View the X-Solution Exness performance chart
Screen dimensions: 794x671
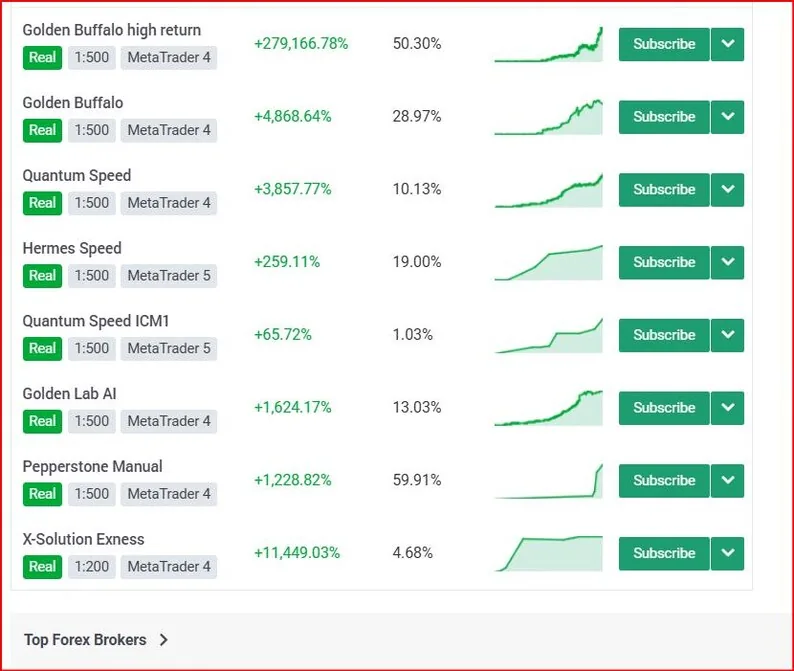click(549, 554)
